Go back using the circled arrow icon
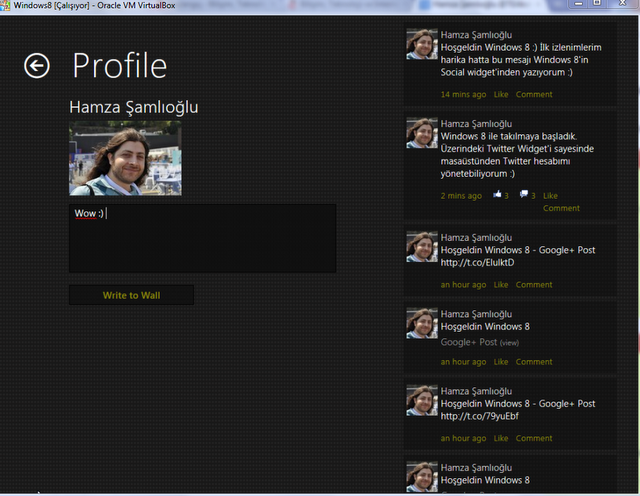640x496 pixels. tap(37, 66)
